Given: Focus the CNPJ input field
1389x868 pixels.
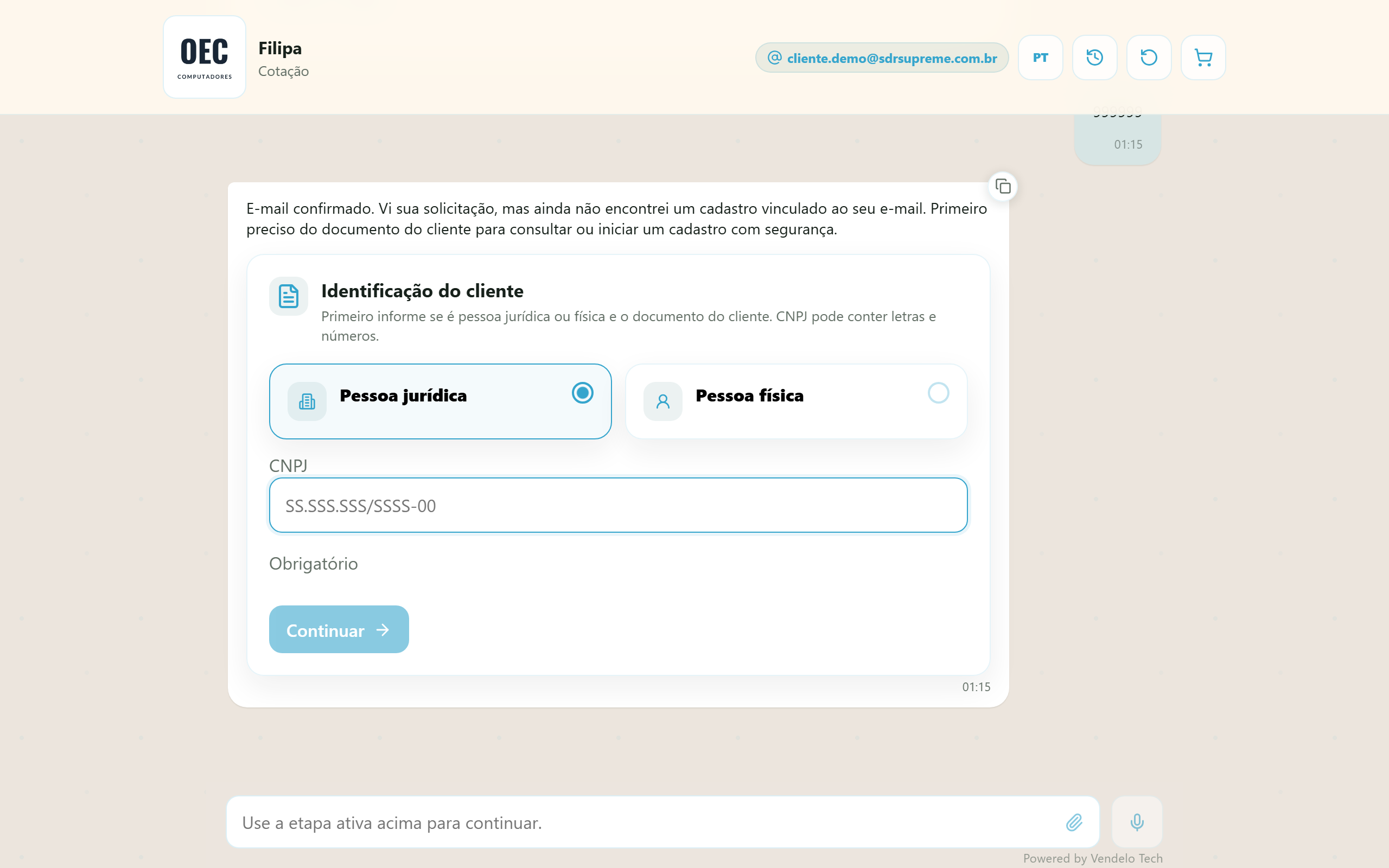Looking at the screenshot, I should point(618,505).
